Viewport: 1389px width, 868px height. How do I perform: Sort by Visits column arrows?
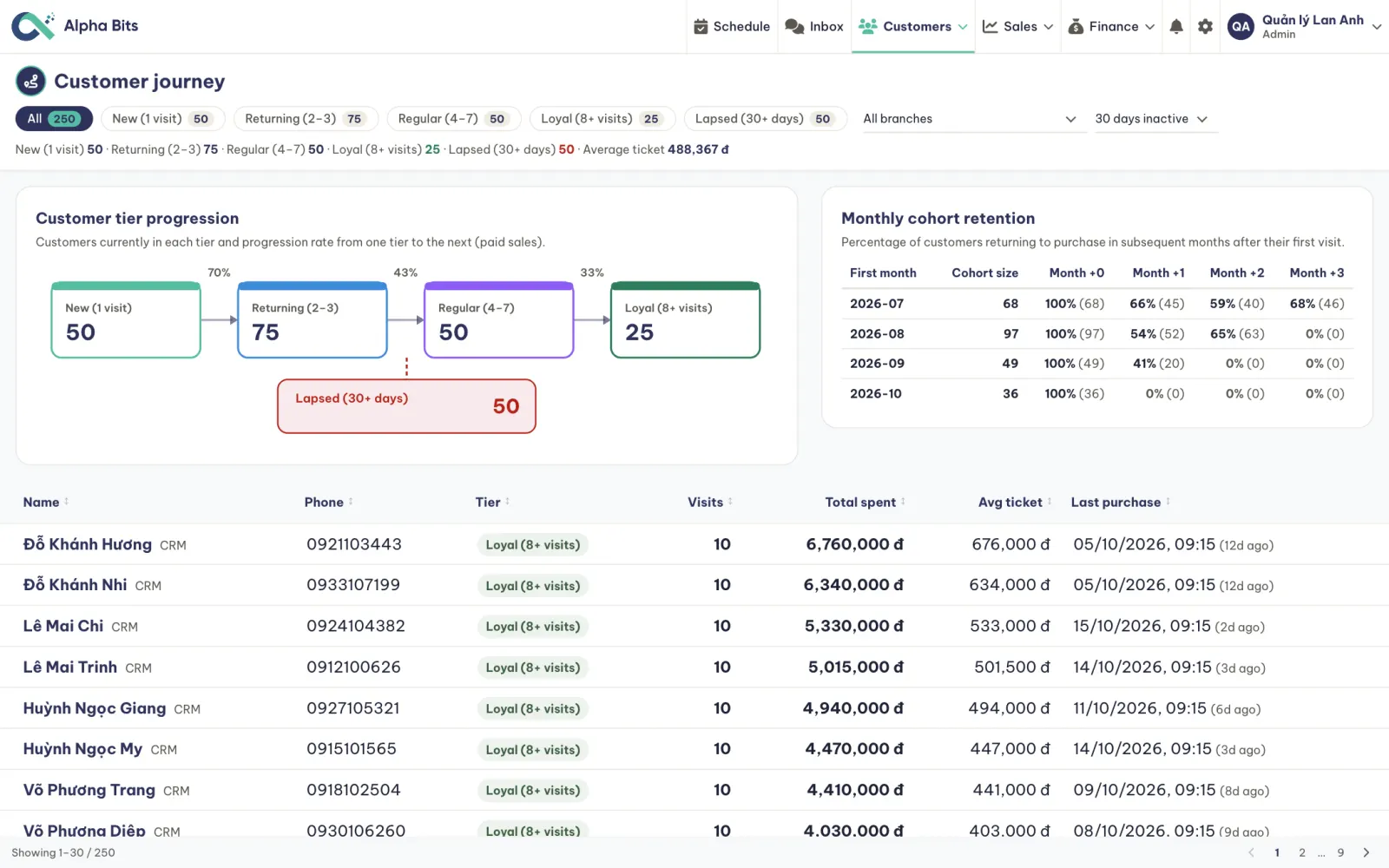(x=730, y=502)
